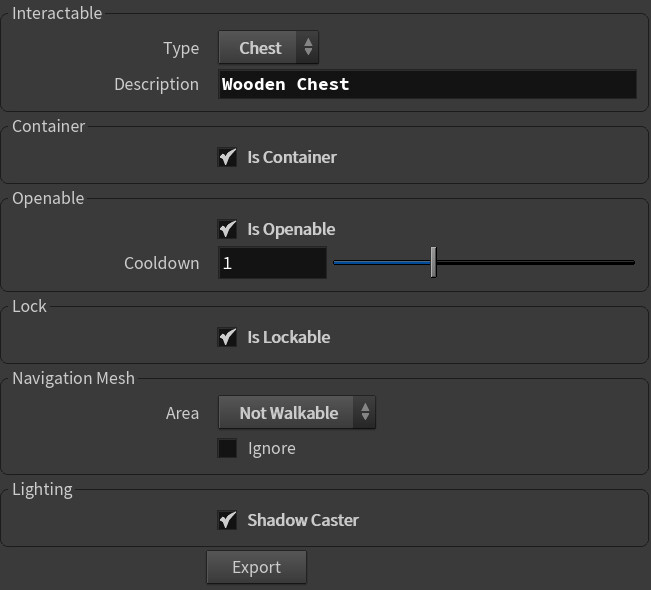Uncheck the Is Container checkbox
Viewport: 651px width, 590px height.
click(228, 157)
